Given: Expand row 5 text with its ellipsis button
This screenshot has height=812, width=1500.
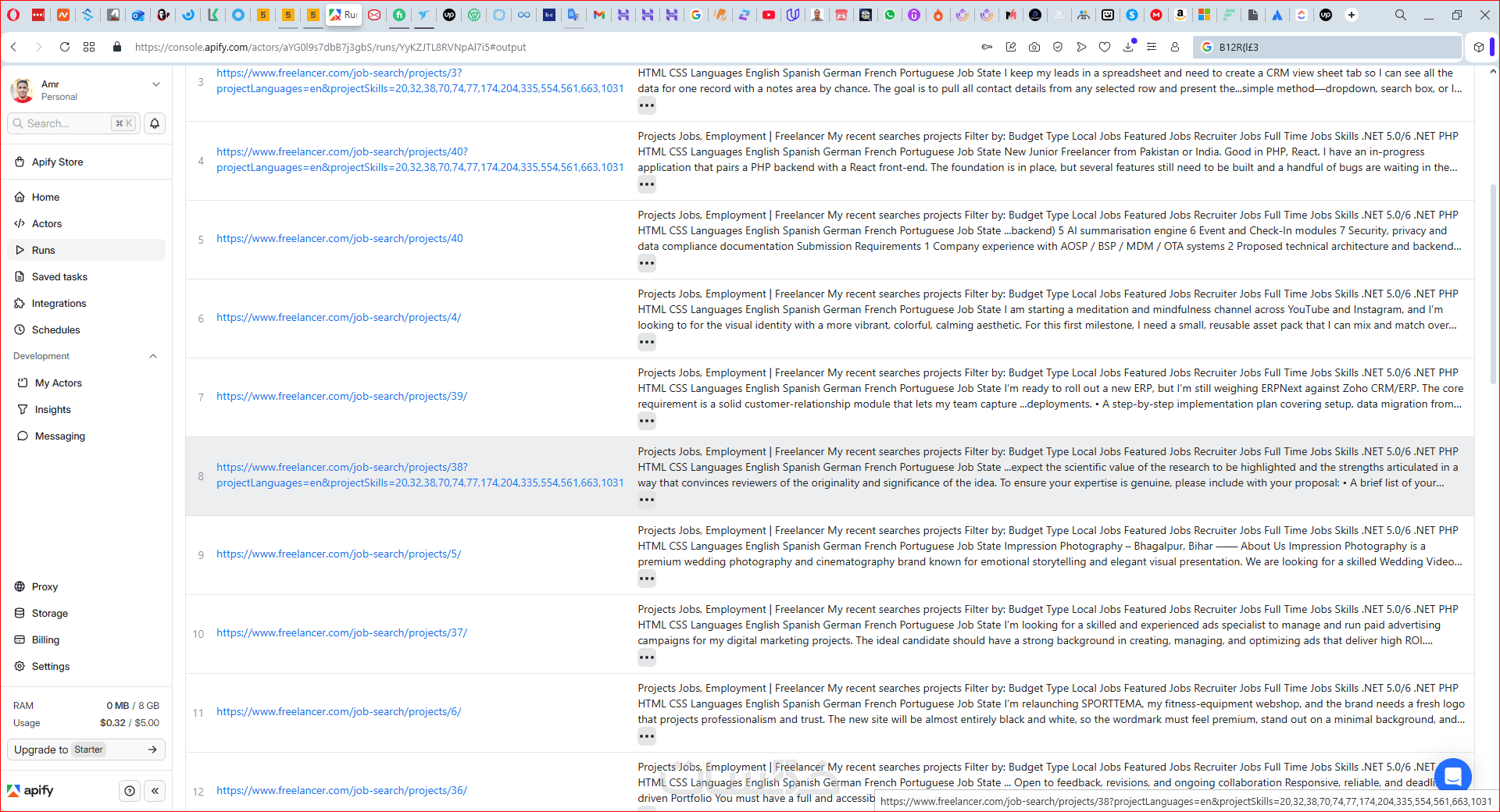Looking at the screenshot, I should (647, 263).
